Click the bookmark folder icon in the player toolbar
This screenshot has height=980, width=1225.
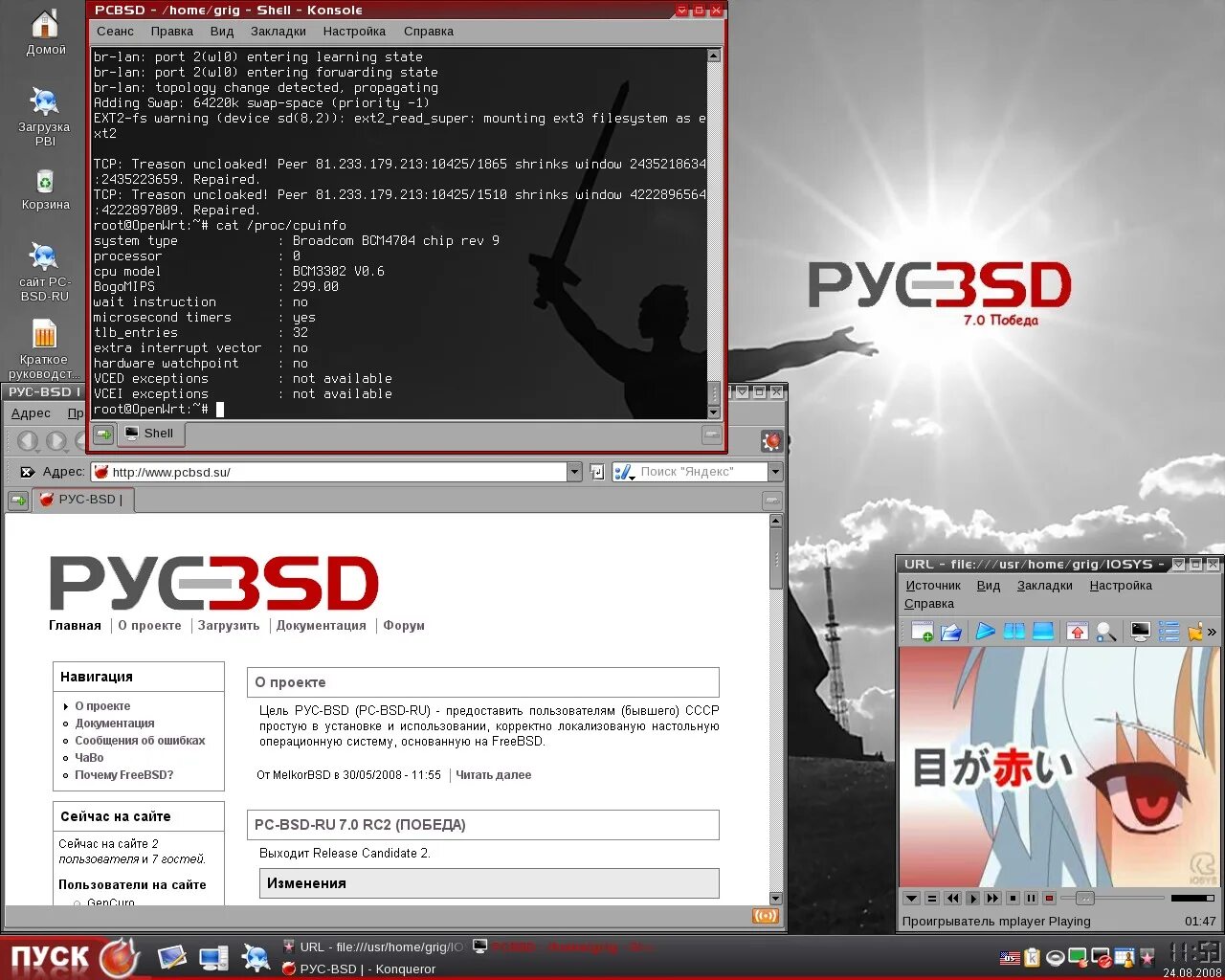(1194, 632)
